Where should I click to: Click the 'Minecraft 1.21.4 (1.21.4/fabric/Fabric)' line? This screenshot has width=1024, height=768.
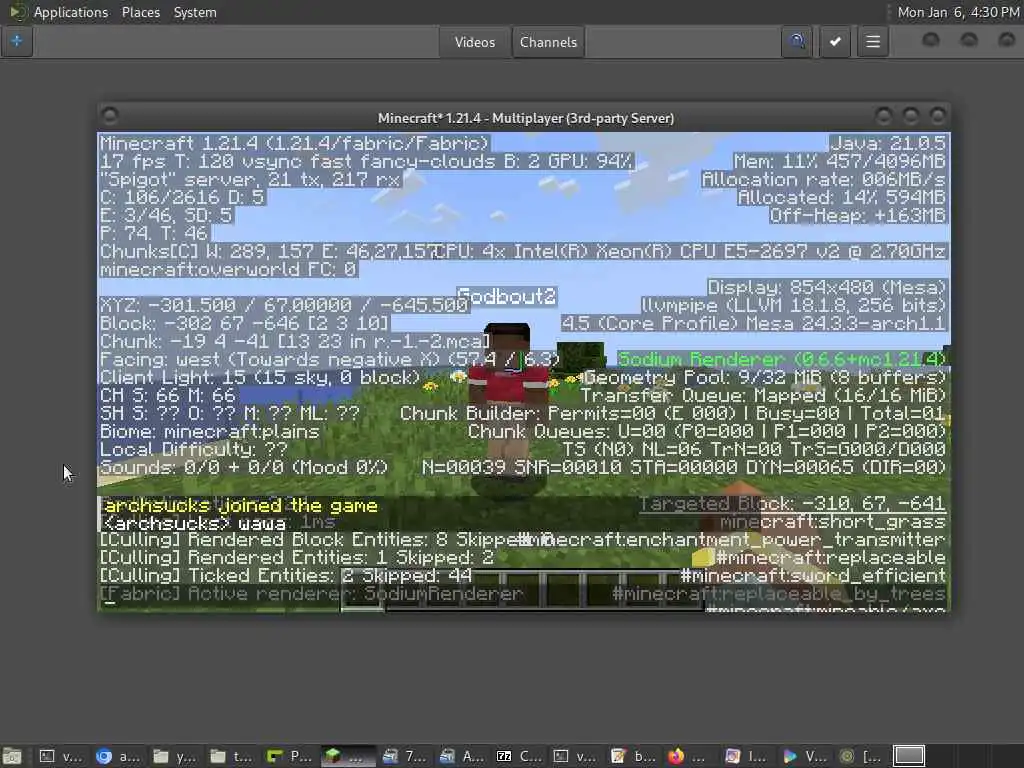(294, 143)
